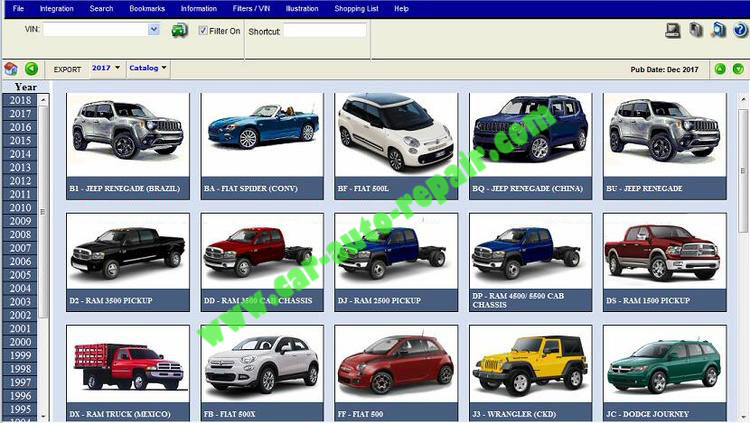750x423 pixels.
Task: Click the computer icon in the top right
Action: [673, 31]
